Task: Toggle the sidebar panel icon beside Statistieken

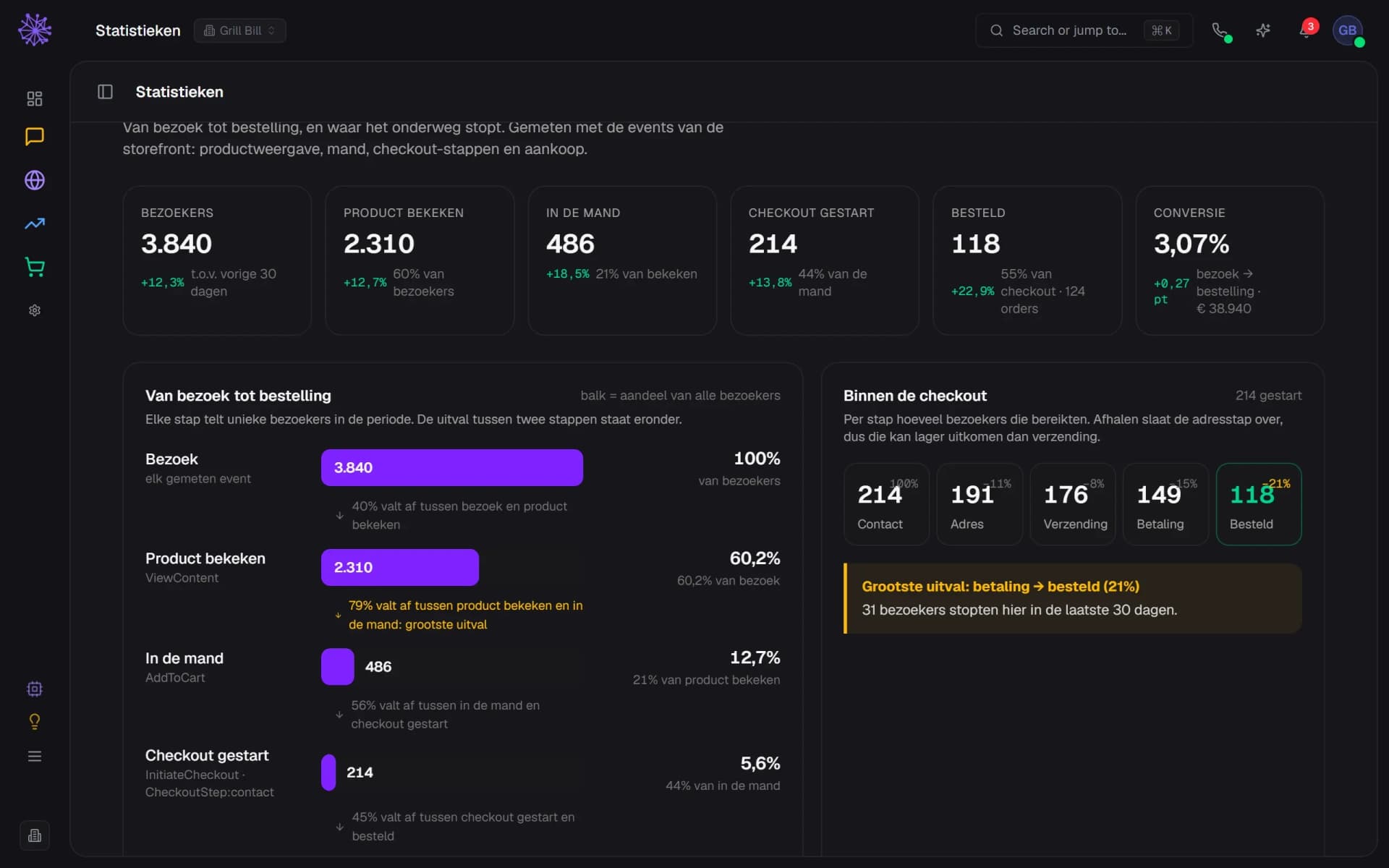Action: click(x=105, y=92)
